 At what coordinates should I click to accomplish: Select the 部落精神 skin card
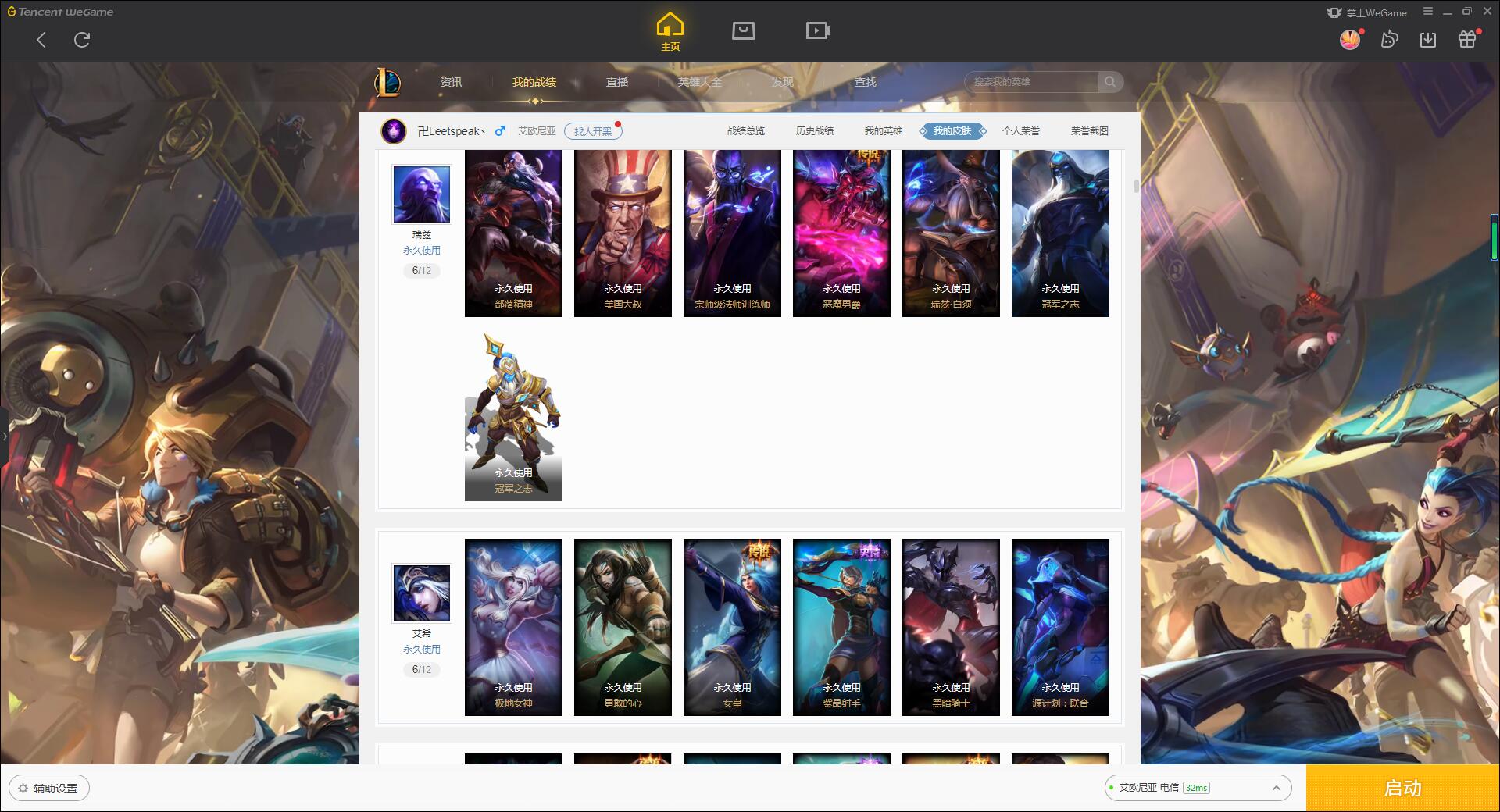click(513, 233)
